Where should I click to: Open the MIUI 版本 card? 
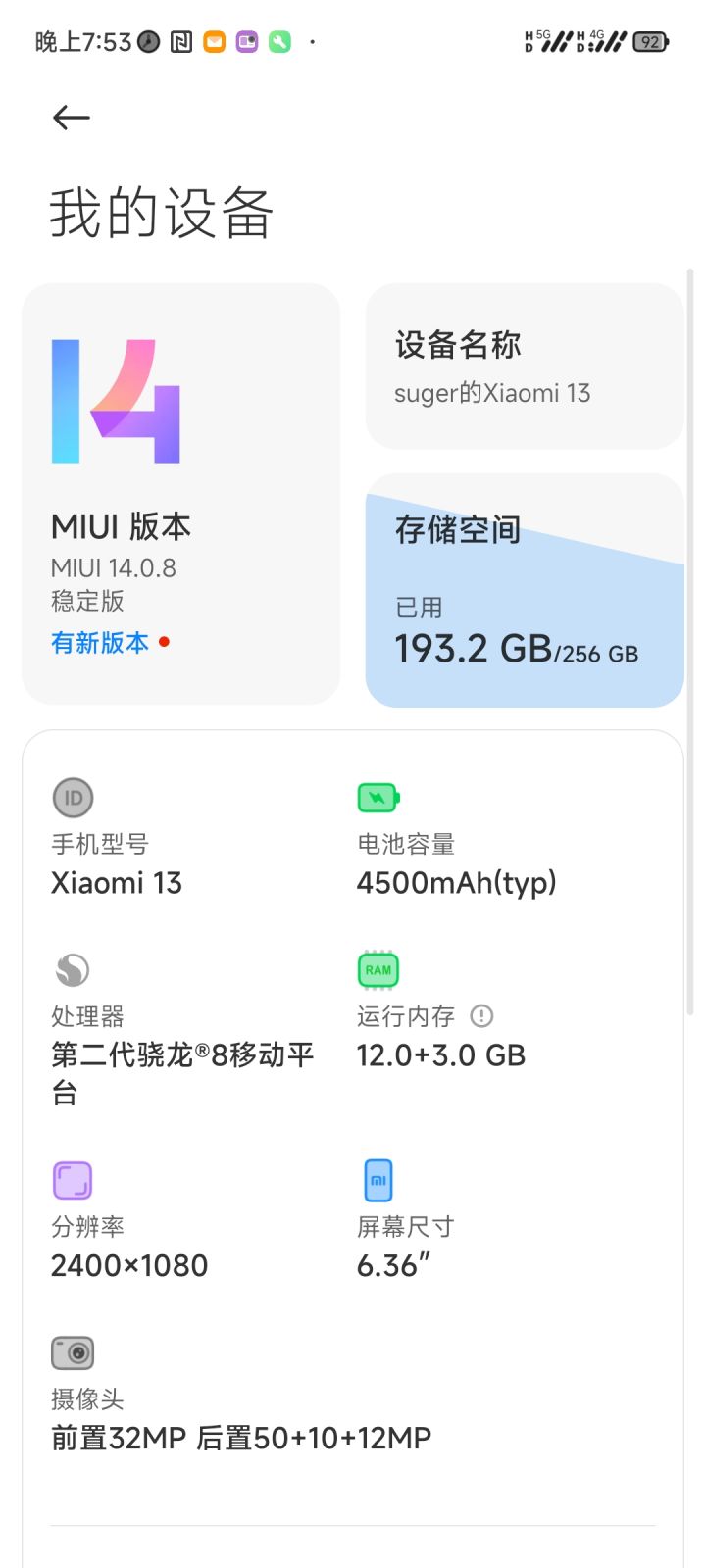(x=180, y=494)
